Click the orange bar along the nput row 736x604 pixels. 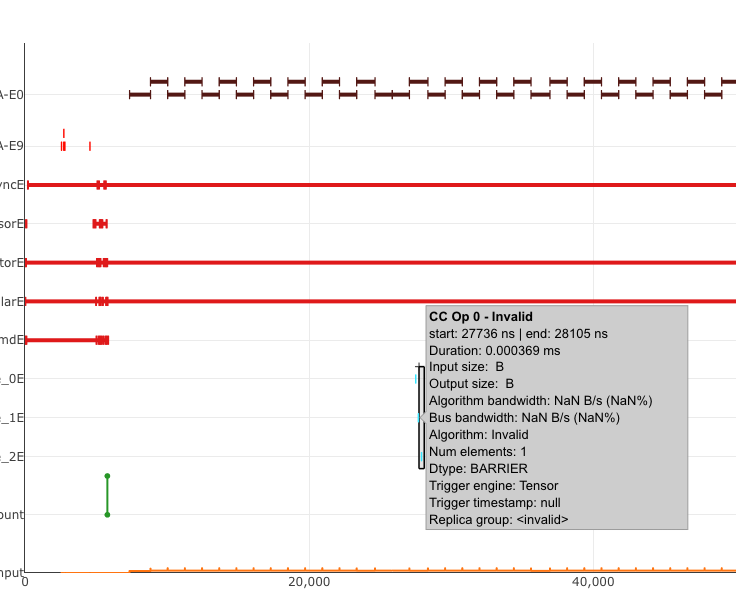(x=400, y=571)
